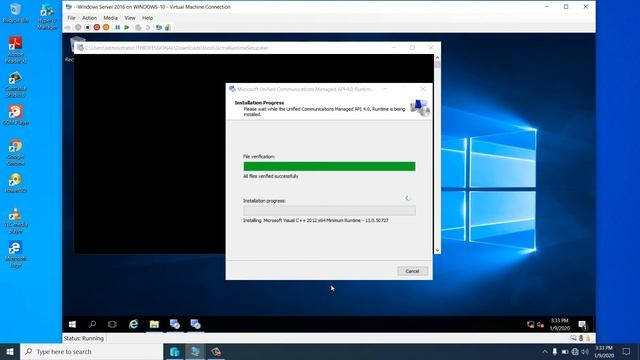Screen dimensions: 640x360
Task: Click the Ctrl+Alt+Del toolbar icon
Action: tap(68, 27)
